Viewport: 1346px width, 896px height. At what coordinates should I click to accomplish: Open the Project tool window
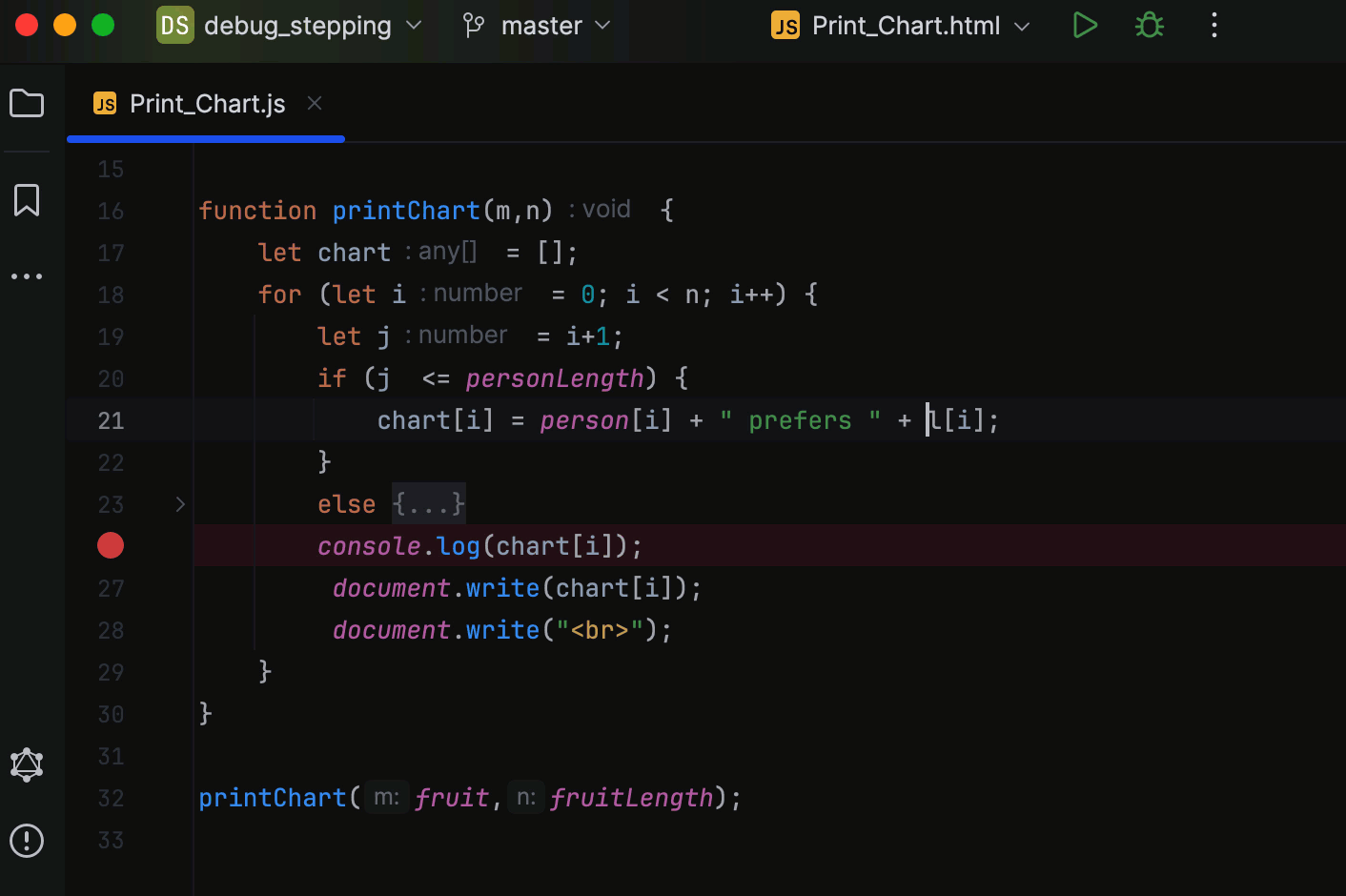(x=27, y=102)
